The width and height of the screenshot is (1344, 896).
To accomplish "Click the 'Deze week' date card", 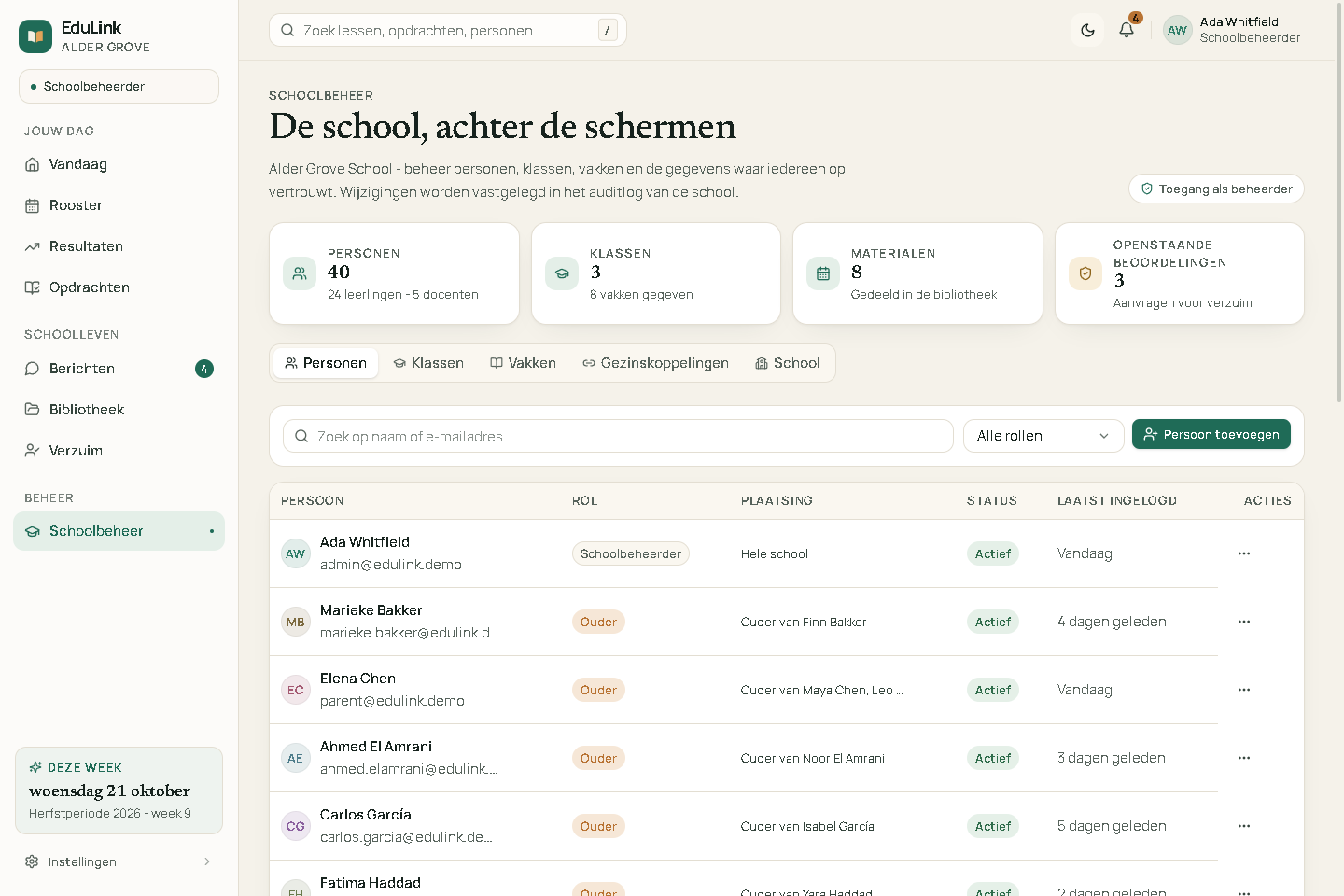I will (x=119, y=791).
